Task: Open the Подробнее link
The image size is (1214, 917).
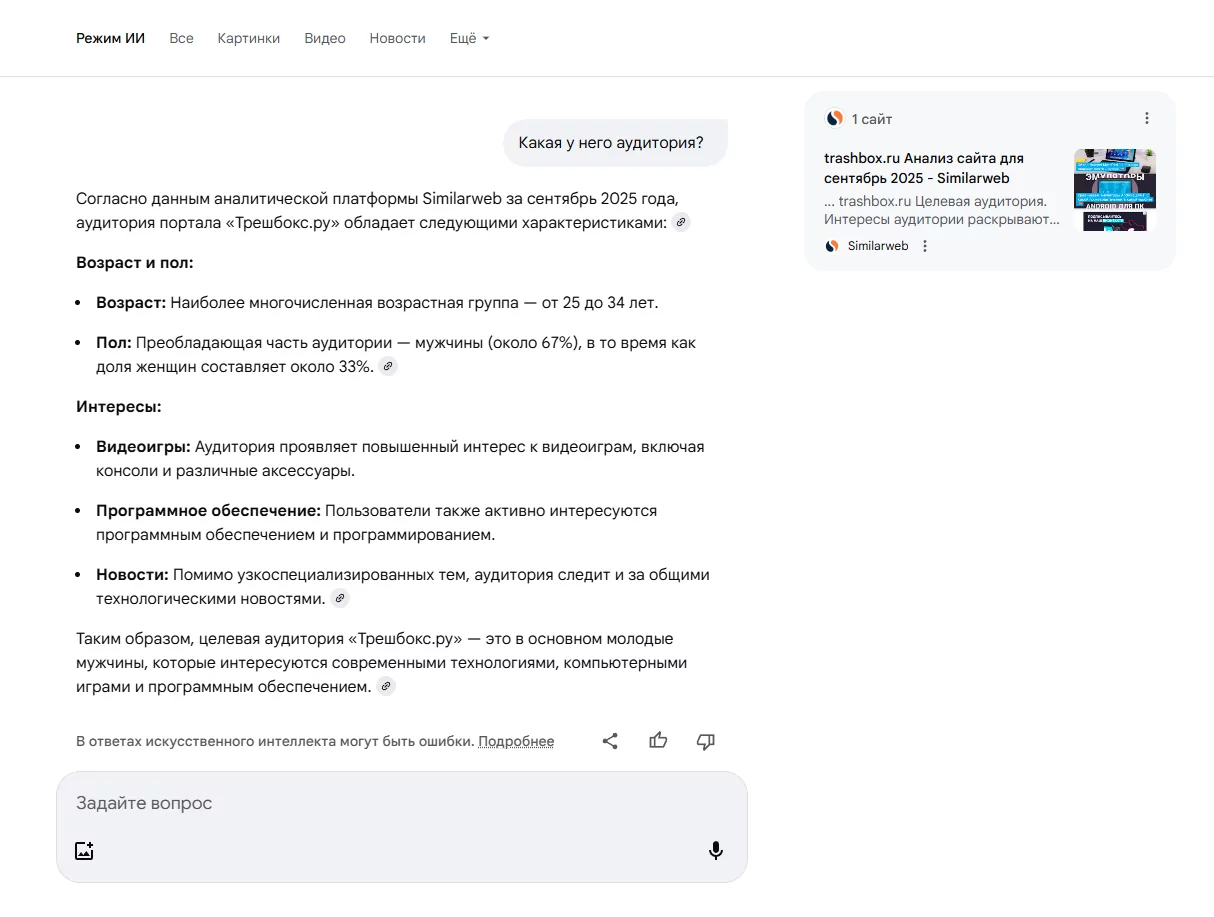Action: (516, 741)
